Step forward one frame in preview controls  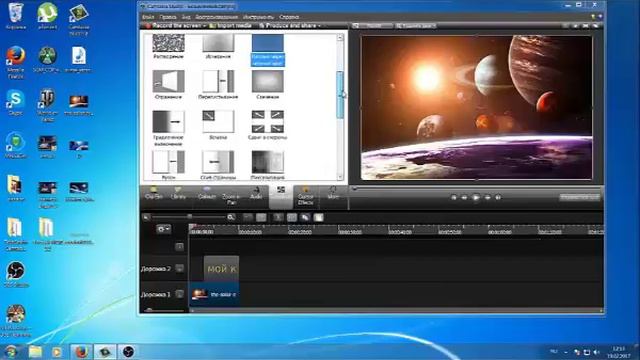[x=487, y=198]
